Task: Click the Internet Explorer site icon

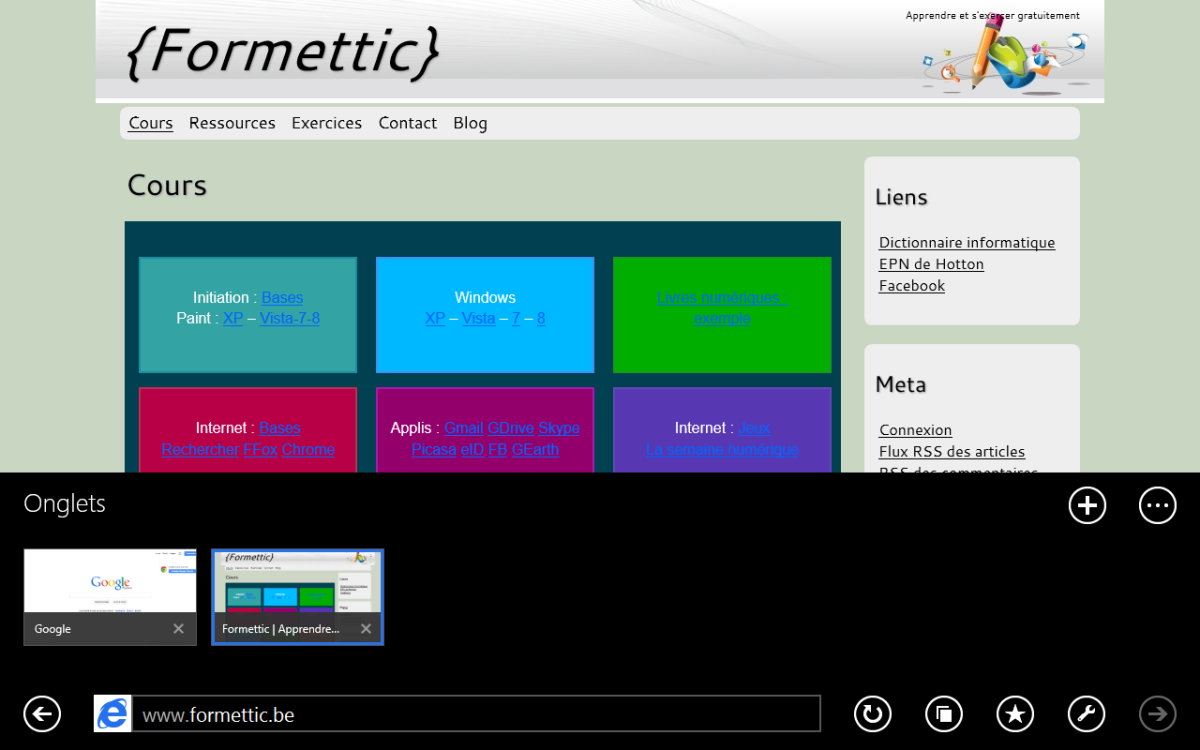Action: pyautogui.click(x=113, y=714)
